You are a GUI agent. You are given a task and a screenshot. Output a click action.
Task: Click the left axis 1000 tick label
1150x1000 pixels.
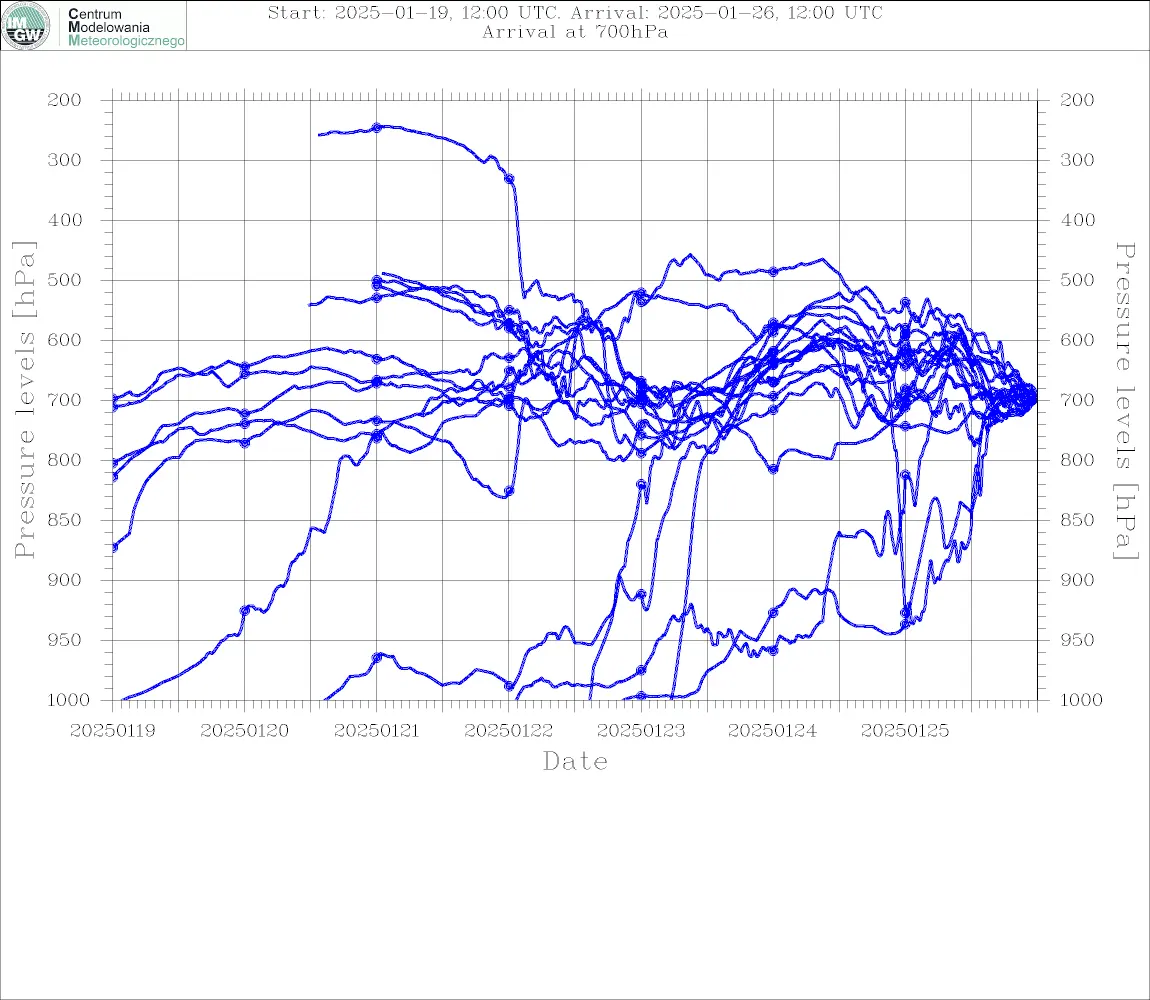click(x=69, y=700)
